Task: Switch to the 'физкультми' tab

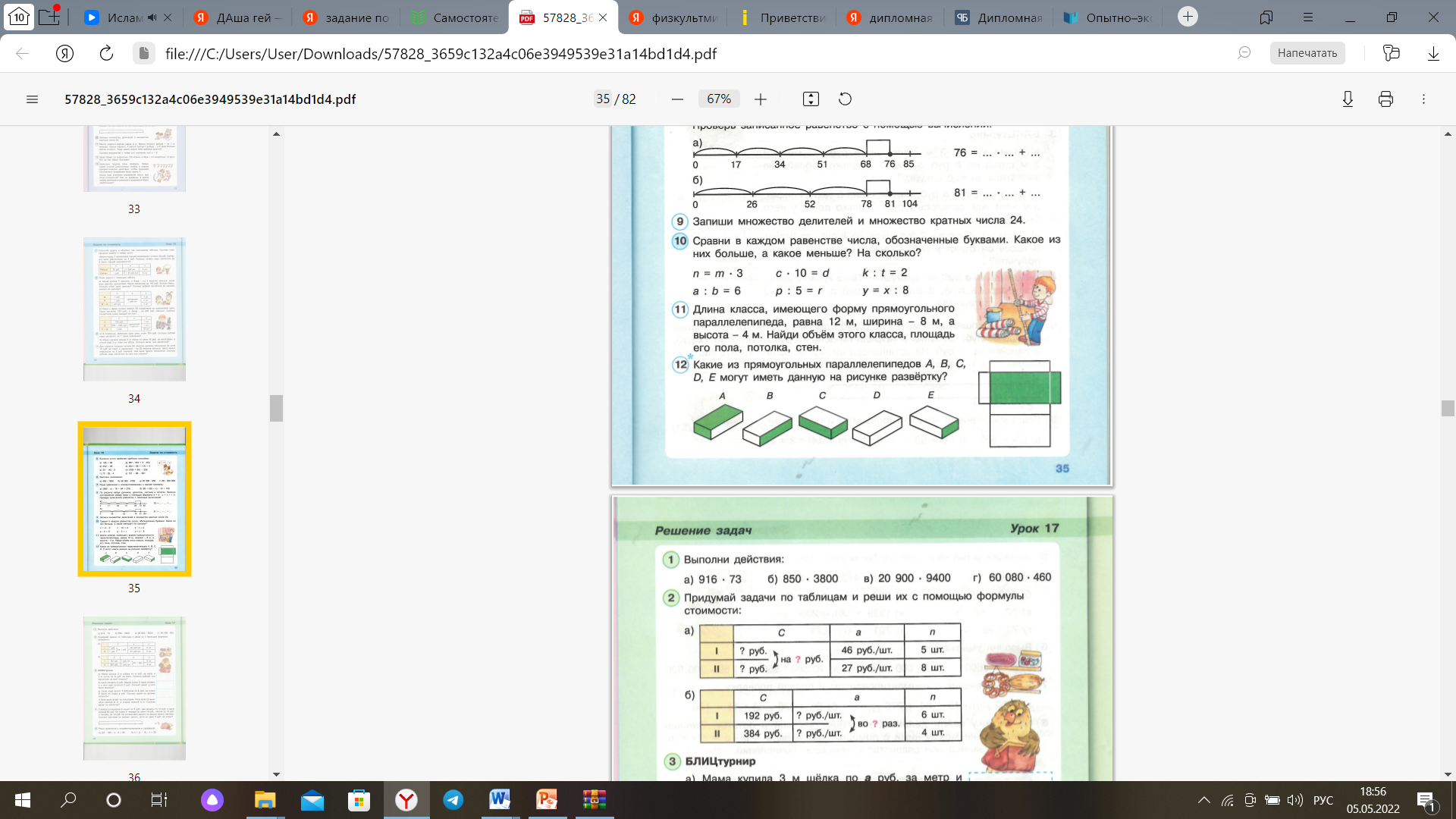Action: [x=673, y=17]
